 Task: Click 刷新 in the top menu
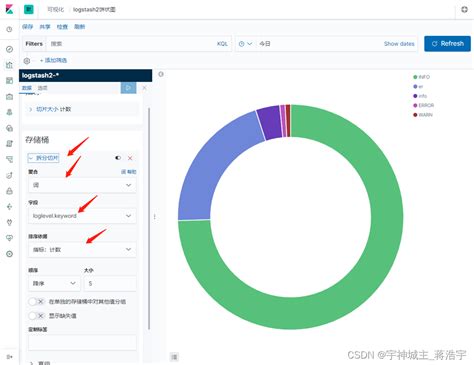(80, 27)
